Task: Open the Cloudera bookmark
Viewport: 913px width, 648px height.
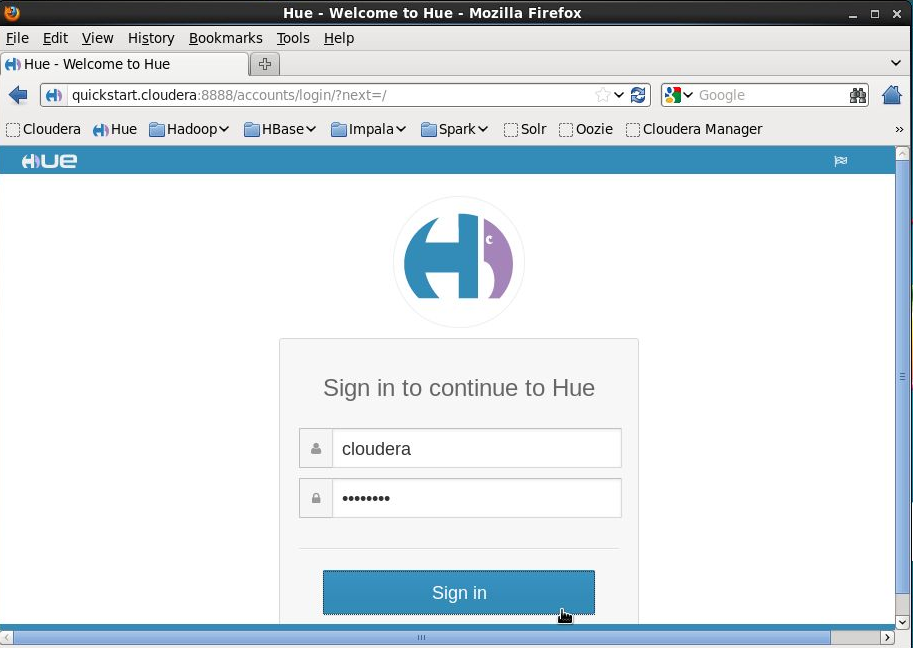Action: click(x=43, y=129)
